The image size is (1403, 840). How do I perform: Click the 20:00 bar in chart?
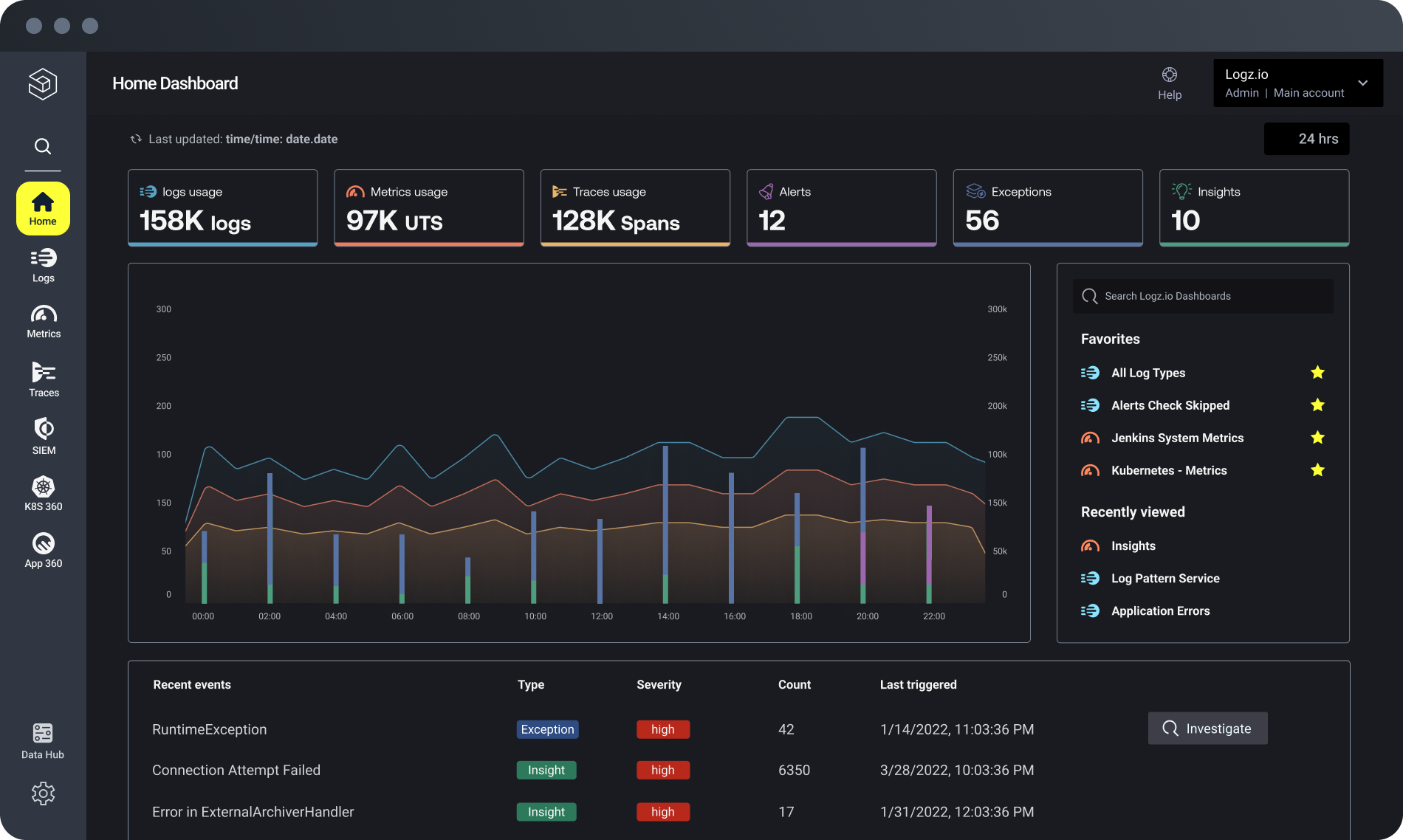(x=863, y=525)
